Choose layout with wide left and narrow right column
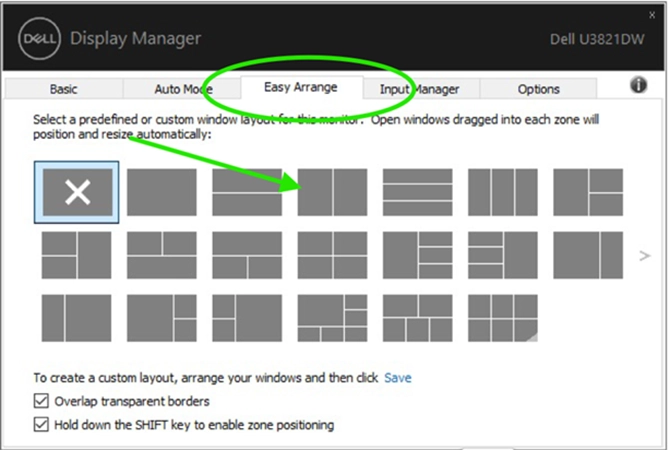The width and height of the screenshot is (670, 450). point(588,255)
